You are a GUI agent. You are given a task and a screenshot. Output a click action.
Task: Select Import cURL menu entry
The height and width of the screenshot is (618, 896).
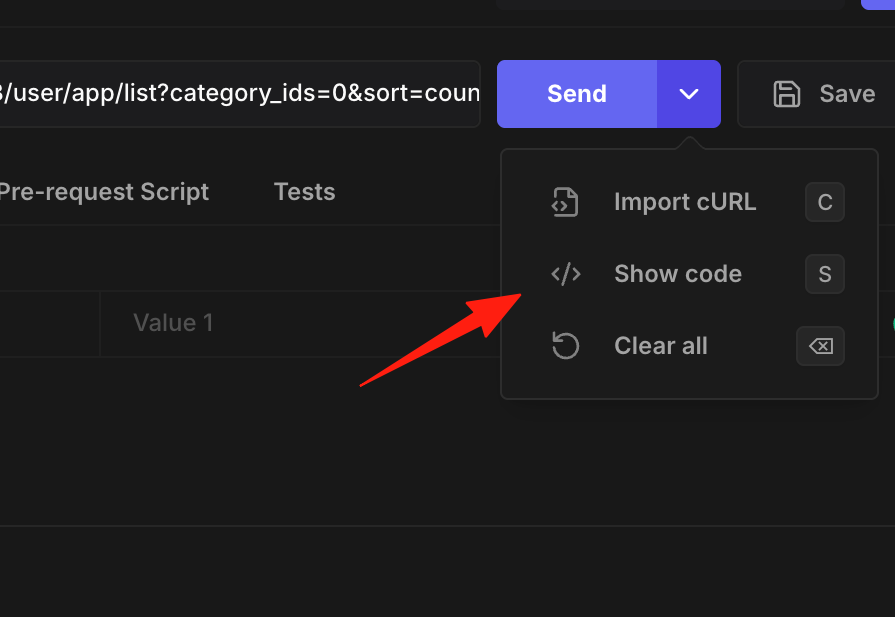click(689, 202)
